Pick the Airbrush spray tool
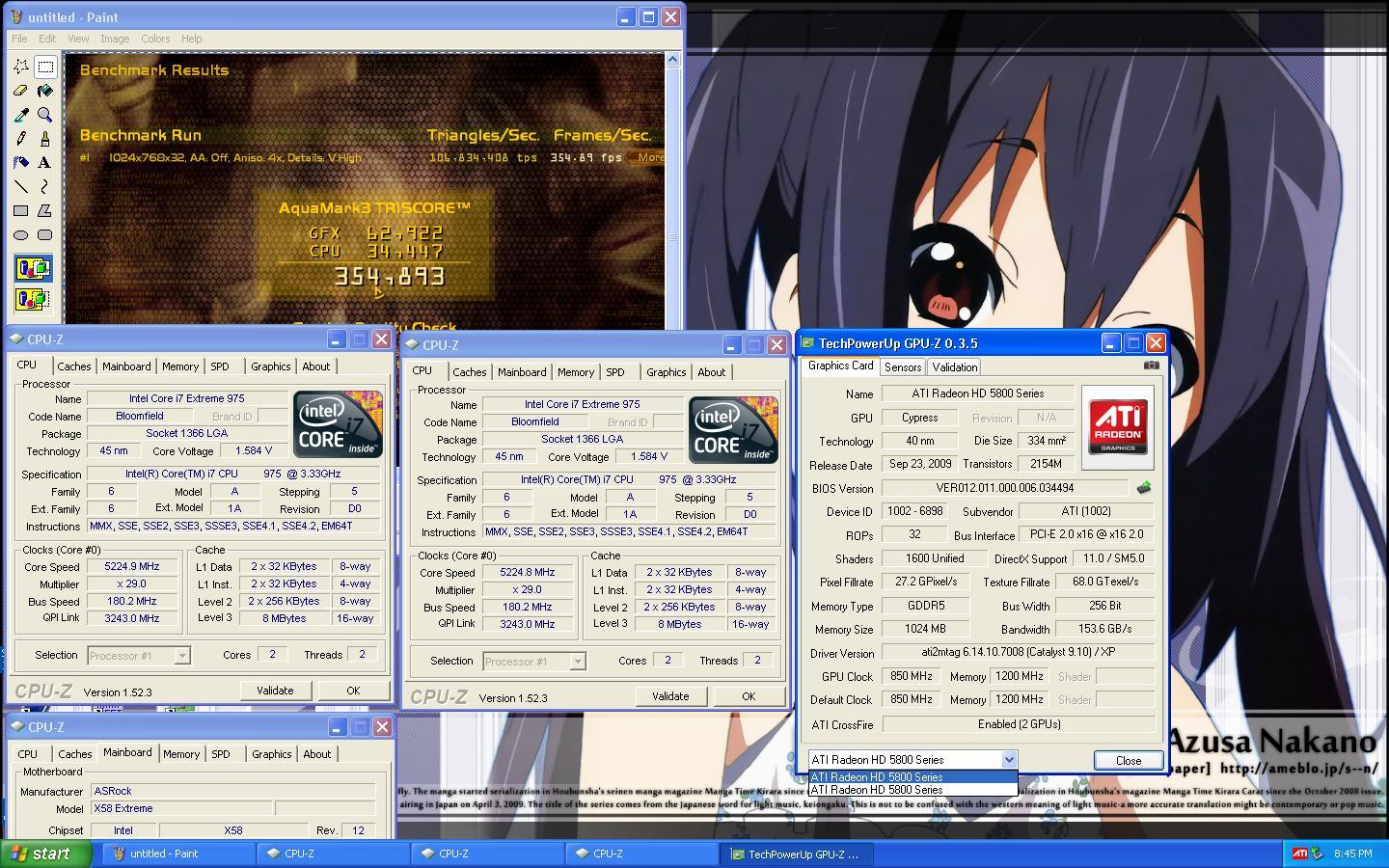Screen dimensions: 1389x868 (x=21, y=163)
